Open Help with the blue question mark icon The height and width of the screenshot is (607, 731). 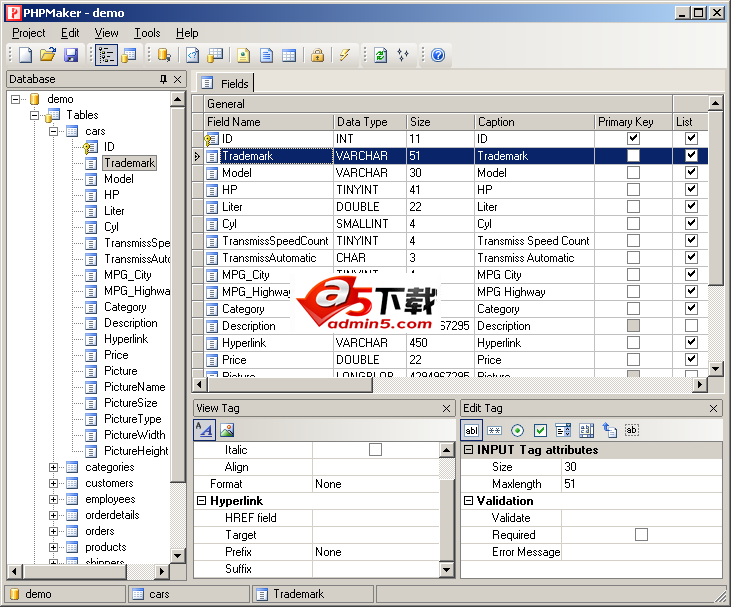pyautogui.click(x=437, y=55)
